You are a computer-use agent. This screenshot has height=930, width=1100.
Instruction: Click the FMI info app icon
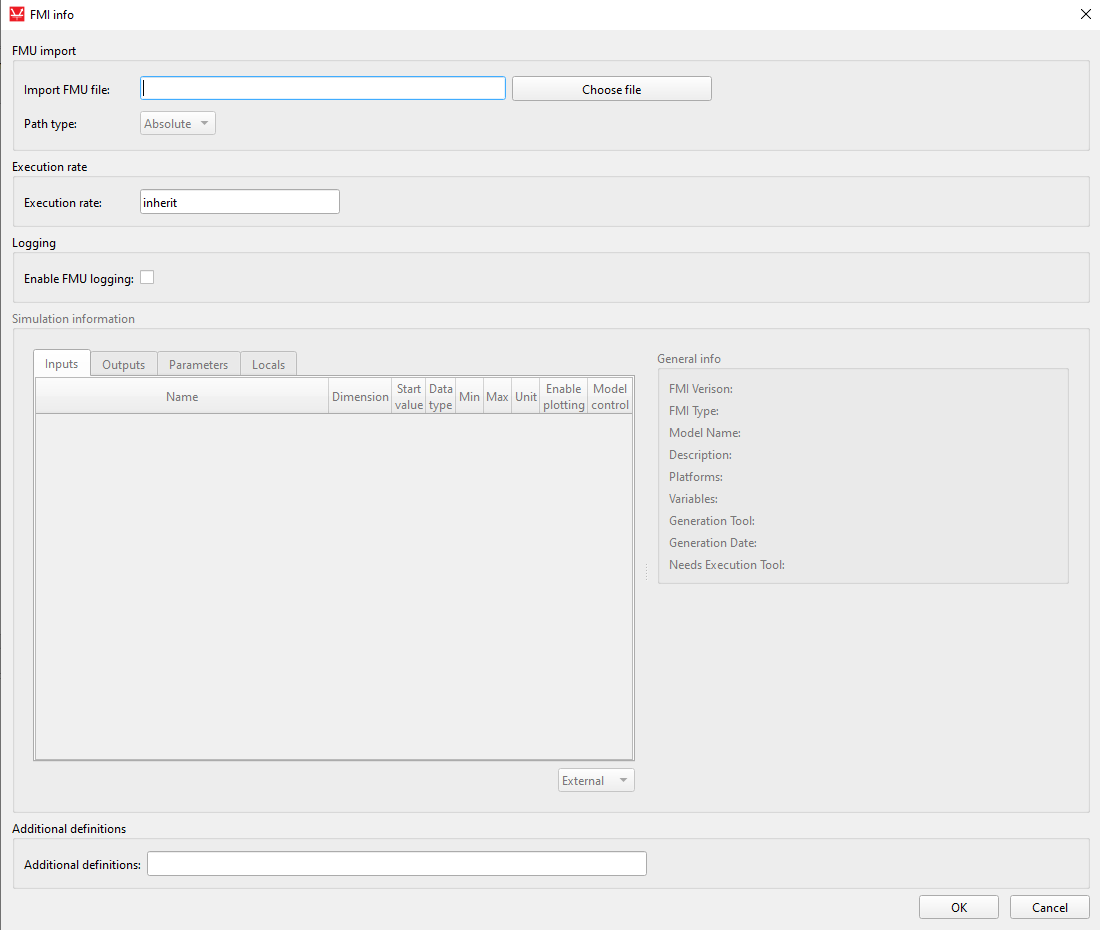coord(17,15)
